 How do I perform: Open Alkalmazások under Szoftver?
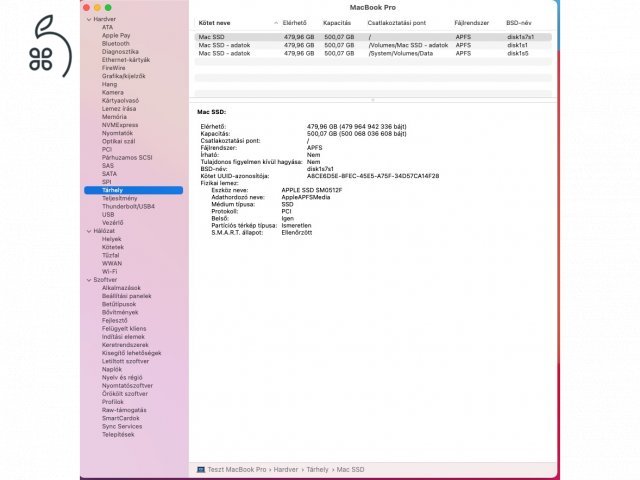[121, 288]
